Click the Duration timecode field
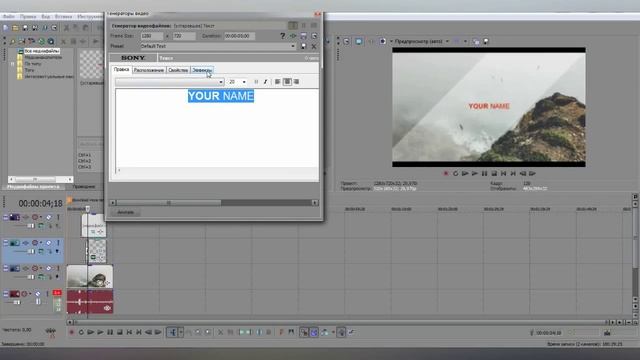The height and width of the screenshot is (360, 640). (x=240, y=36)
